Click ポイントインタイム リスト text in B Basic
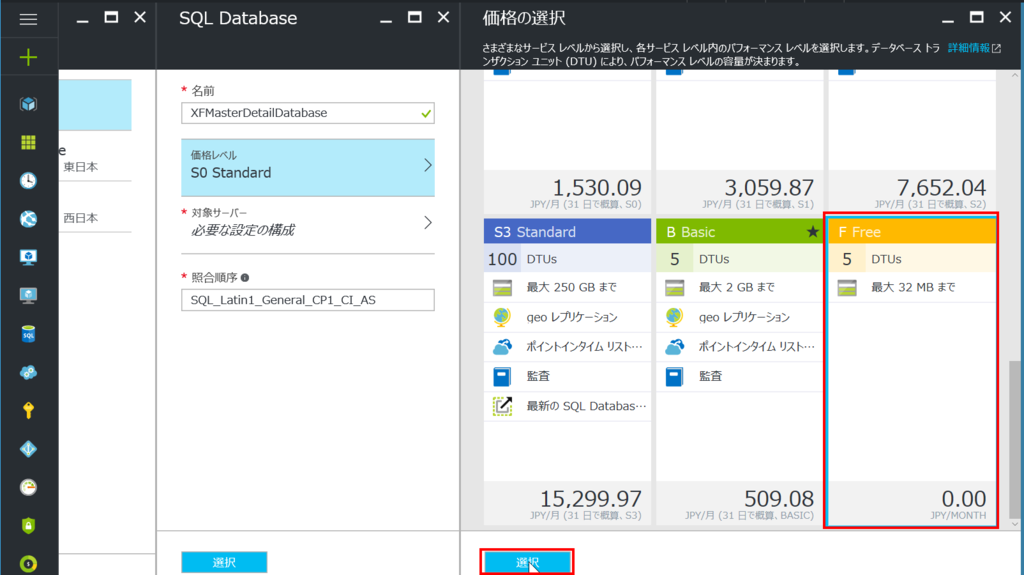 tap(756, 347)
